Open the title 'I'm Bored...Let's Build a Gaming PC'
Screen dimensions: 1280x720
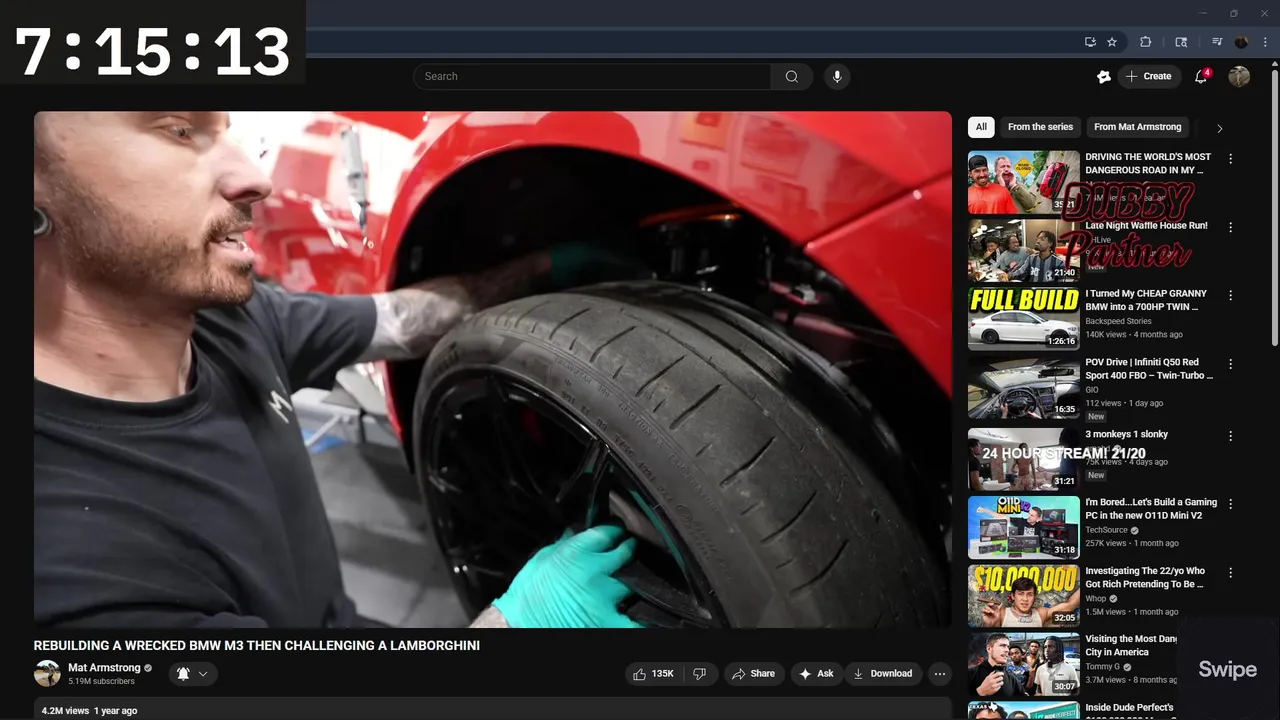(1151, 509)
